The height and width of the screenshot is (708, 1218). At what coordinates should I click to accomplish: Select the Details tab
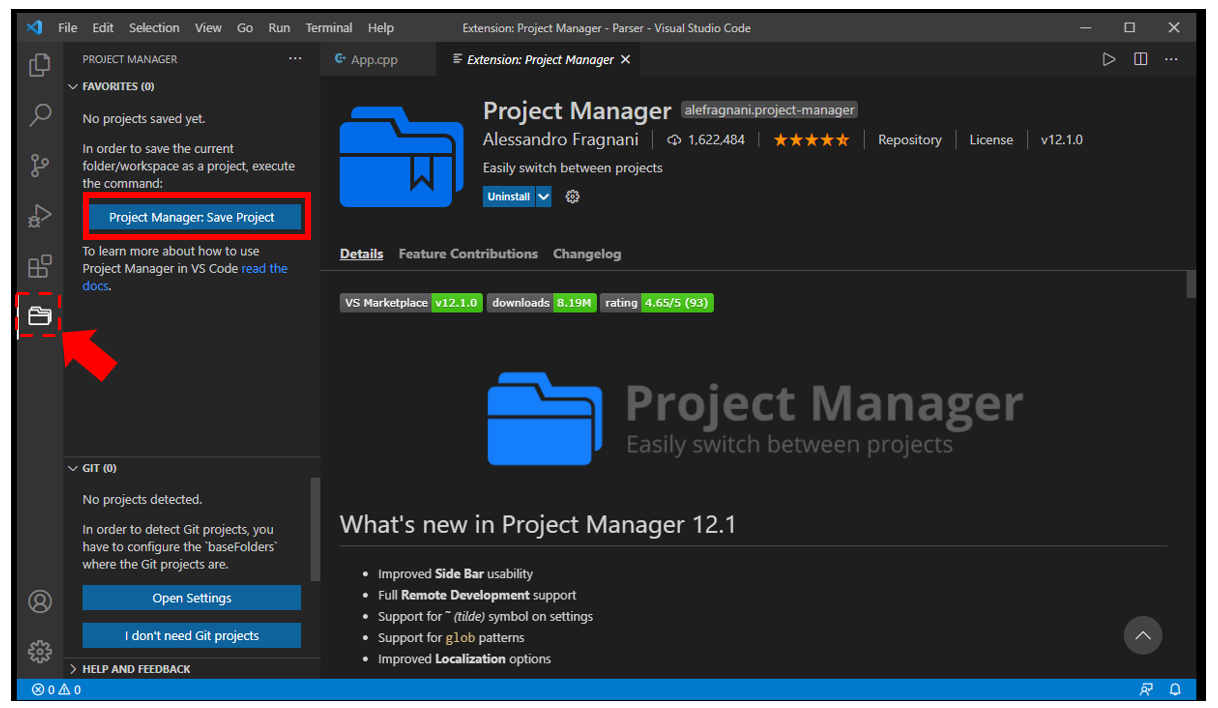pyautogui.click(x=361, y=254)
